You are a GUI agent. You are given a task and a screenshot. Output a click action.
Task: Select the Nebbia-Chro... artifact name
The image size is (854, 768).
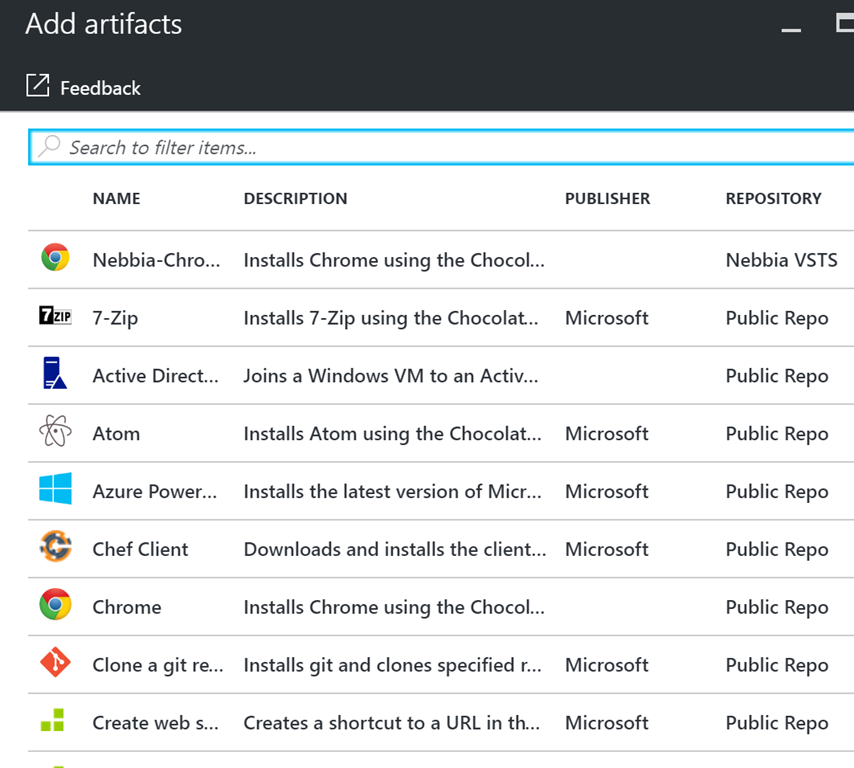(156, 260)
